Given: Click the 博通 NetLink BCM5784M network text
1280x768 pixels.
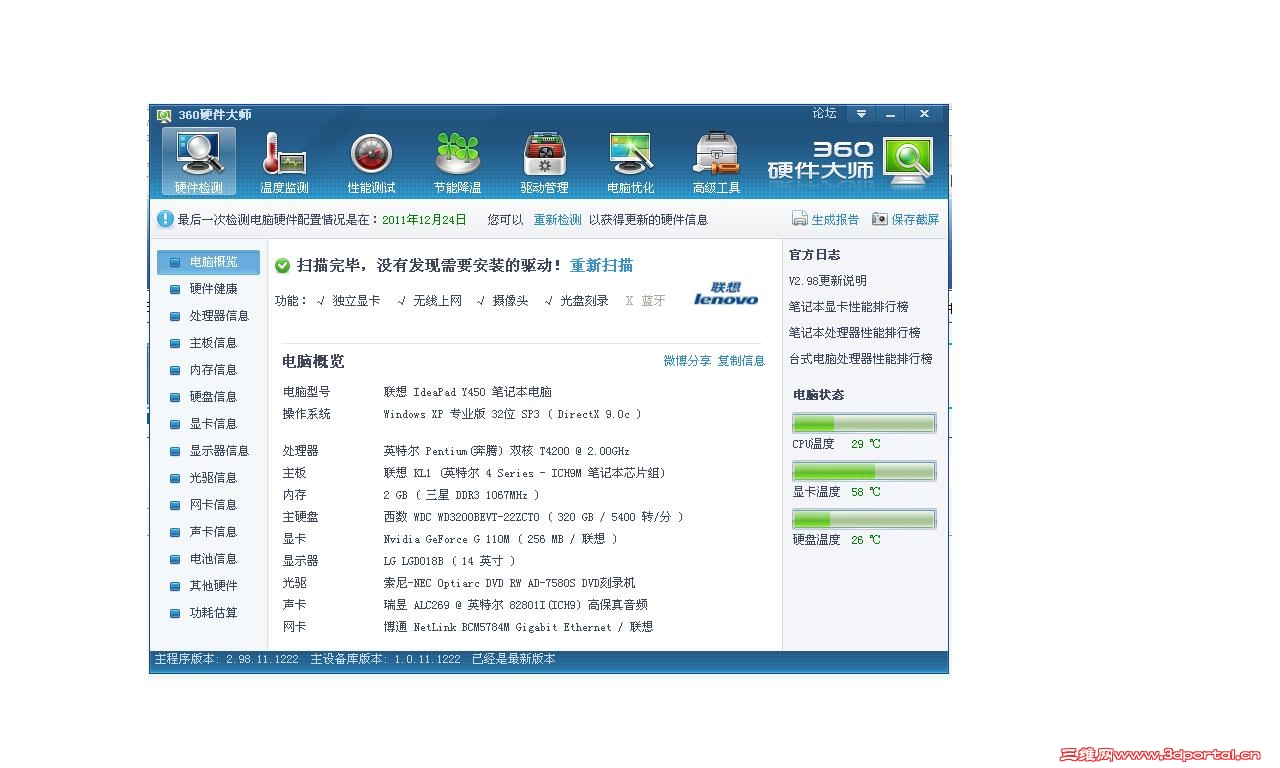Looking at the screenshot, I should [x=518, y=627].
